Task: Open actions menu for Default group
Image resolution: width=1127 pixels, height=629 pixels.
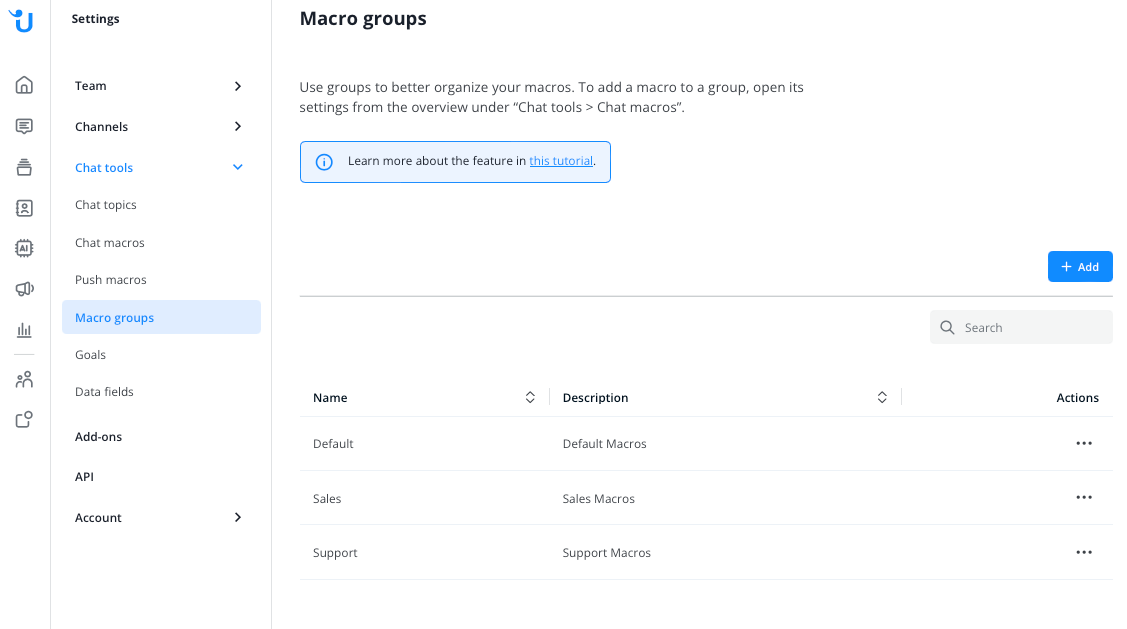Action: click(1083, 443)
